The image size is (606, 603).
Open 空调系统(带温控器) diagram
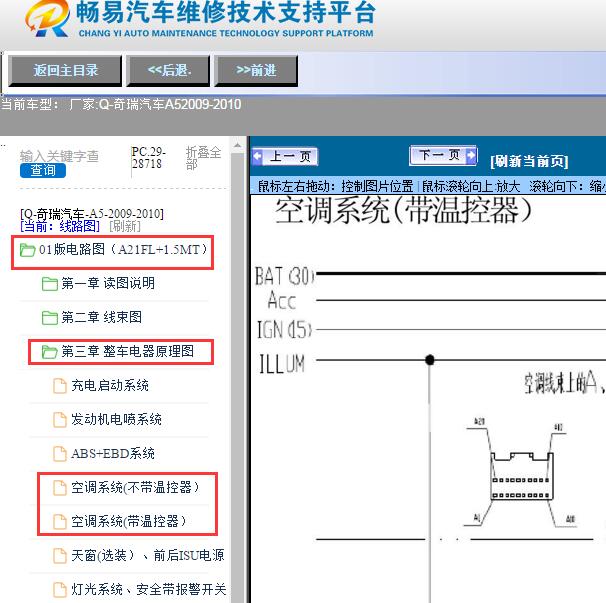[x=129, y=521]
